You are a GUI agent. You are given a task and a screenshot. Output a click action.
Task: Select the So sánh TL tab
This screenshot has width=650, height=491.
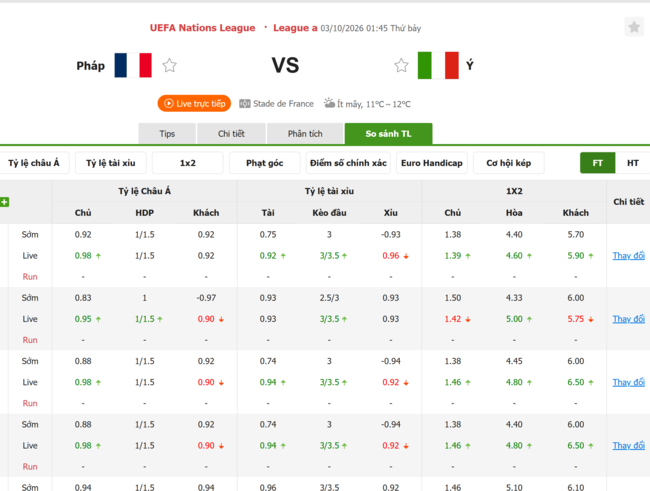388,134
